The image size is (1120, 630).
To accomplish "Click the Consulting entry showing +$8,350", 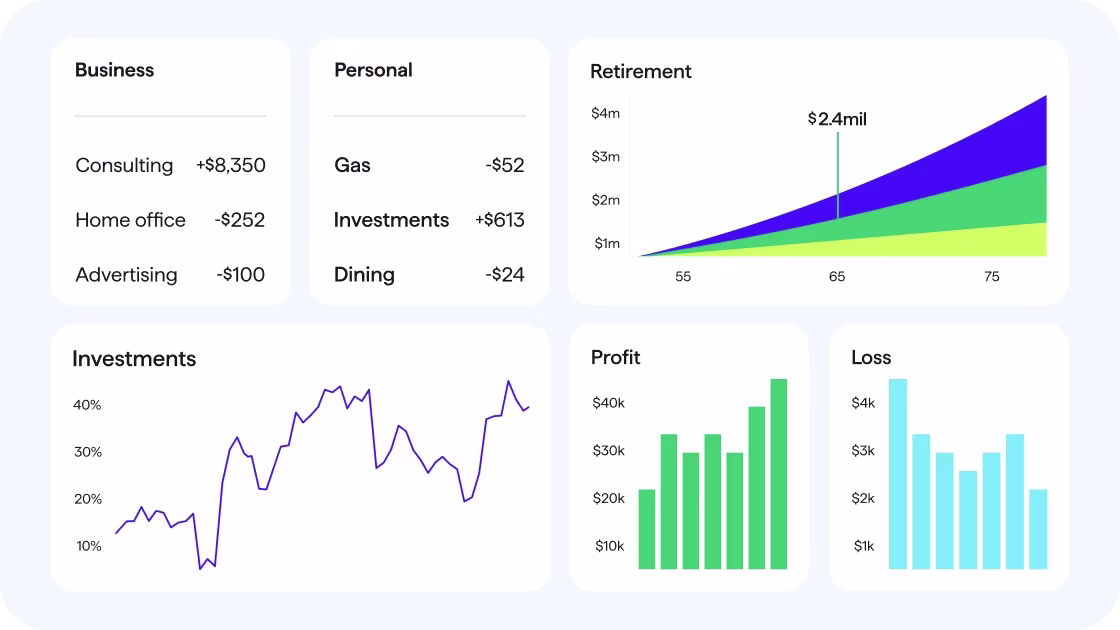I will coord(168,166).
